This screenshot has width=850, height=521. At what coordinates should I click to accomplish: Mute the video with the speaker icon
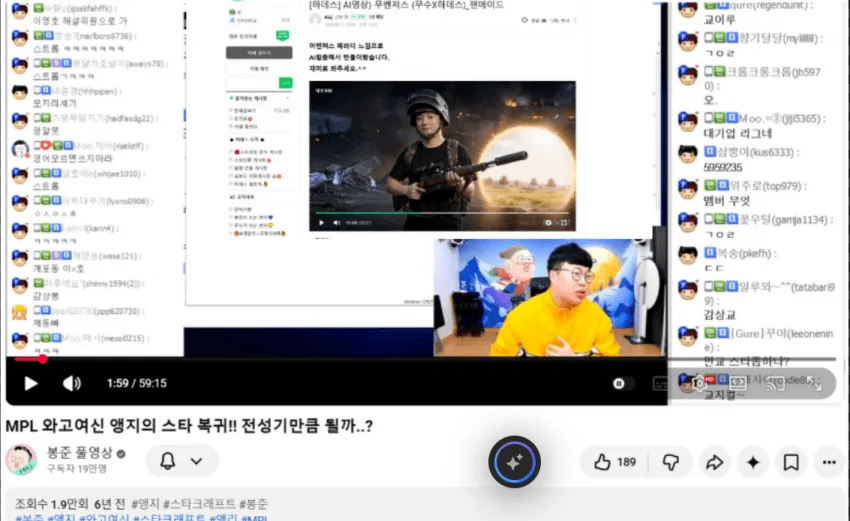pos(72,383)
